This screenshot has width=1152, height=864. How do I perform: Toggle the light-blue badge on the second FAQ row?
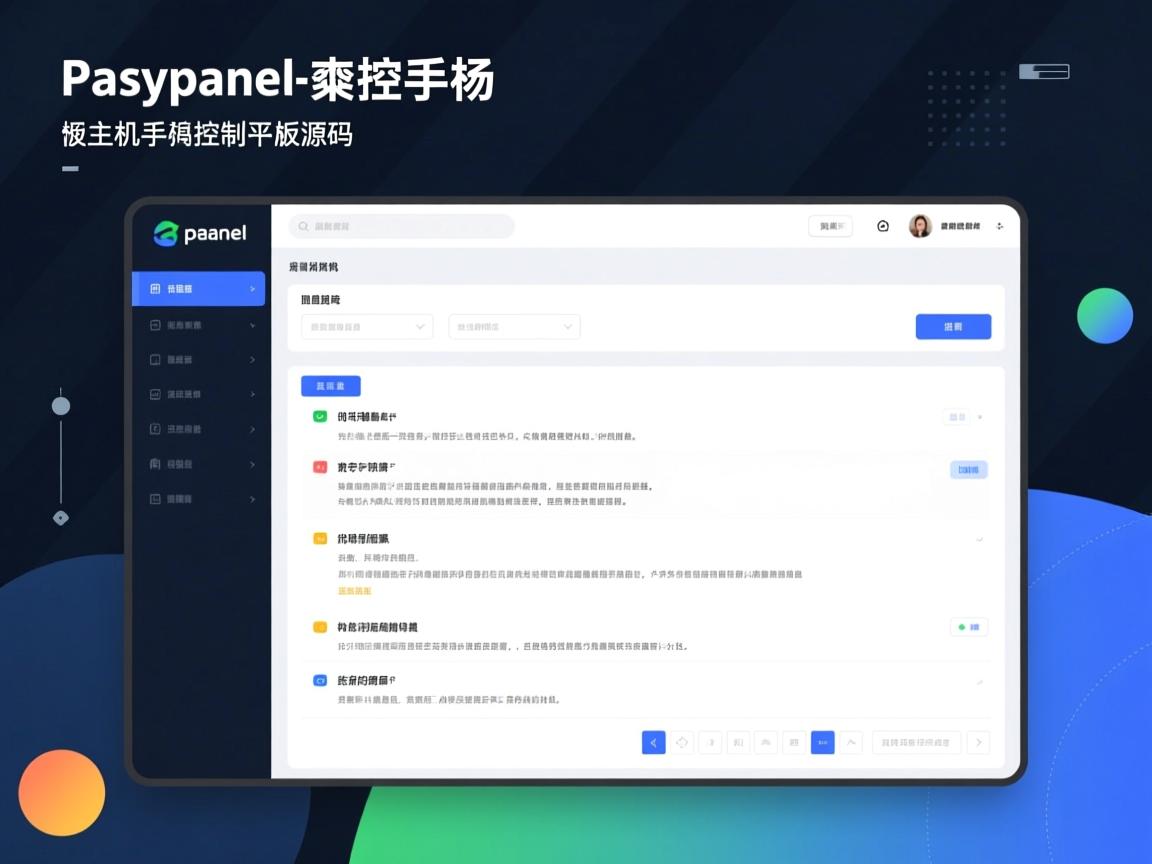[968, 469]
